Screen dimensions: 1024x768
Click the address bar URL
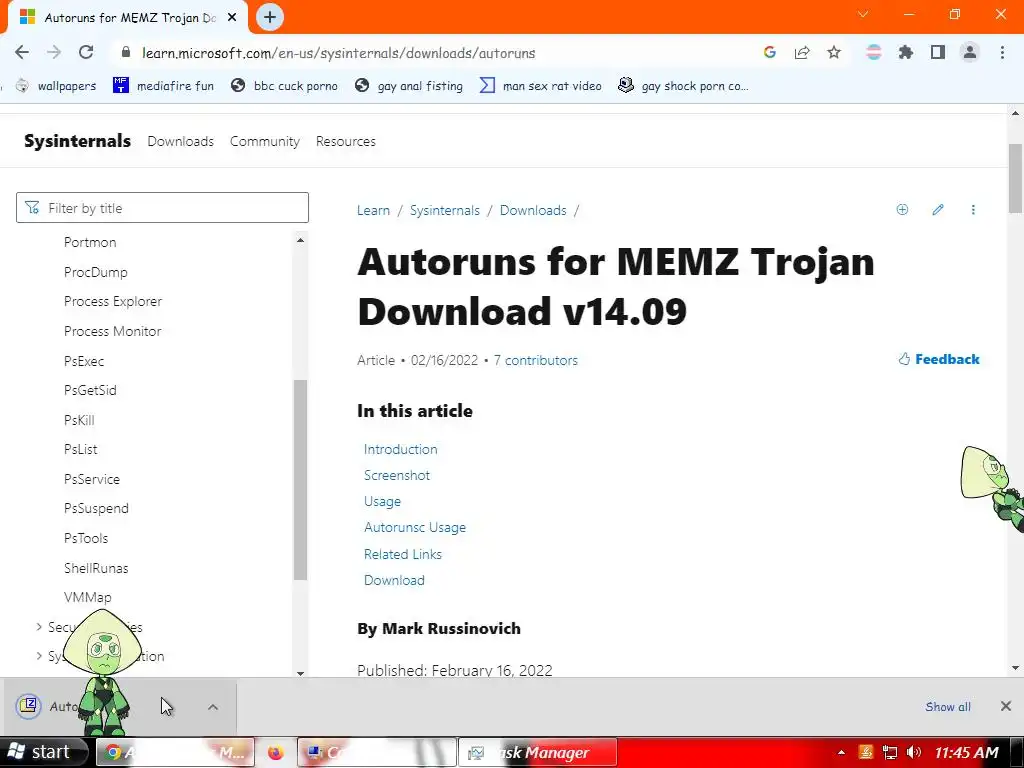click(339, 53)
